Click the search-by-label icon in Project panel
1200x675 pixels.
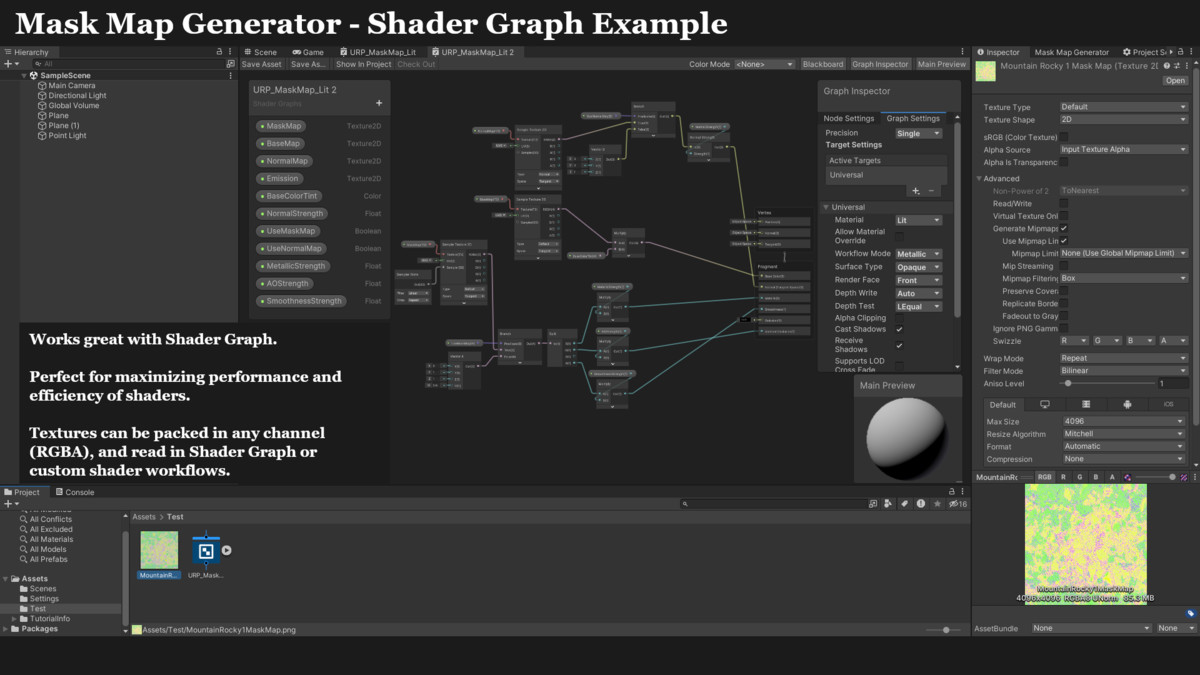coord(903,503)
